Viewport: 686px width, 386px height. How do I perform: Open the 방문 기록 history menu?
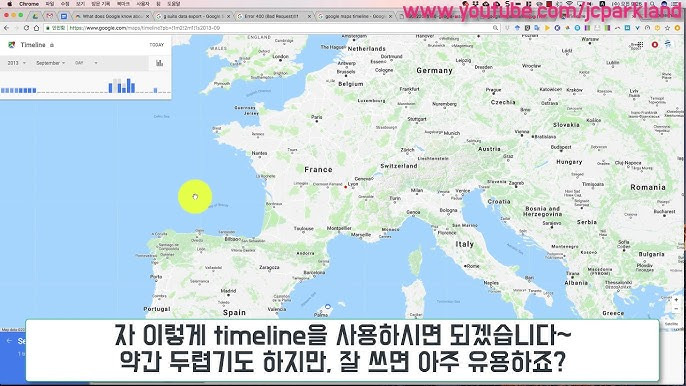[x=101, y=4]
